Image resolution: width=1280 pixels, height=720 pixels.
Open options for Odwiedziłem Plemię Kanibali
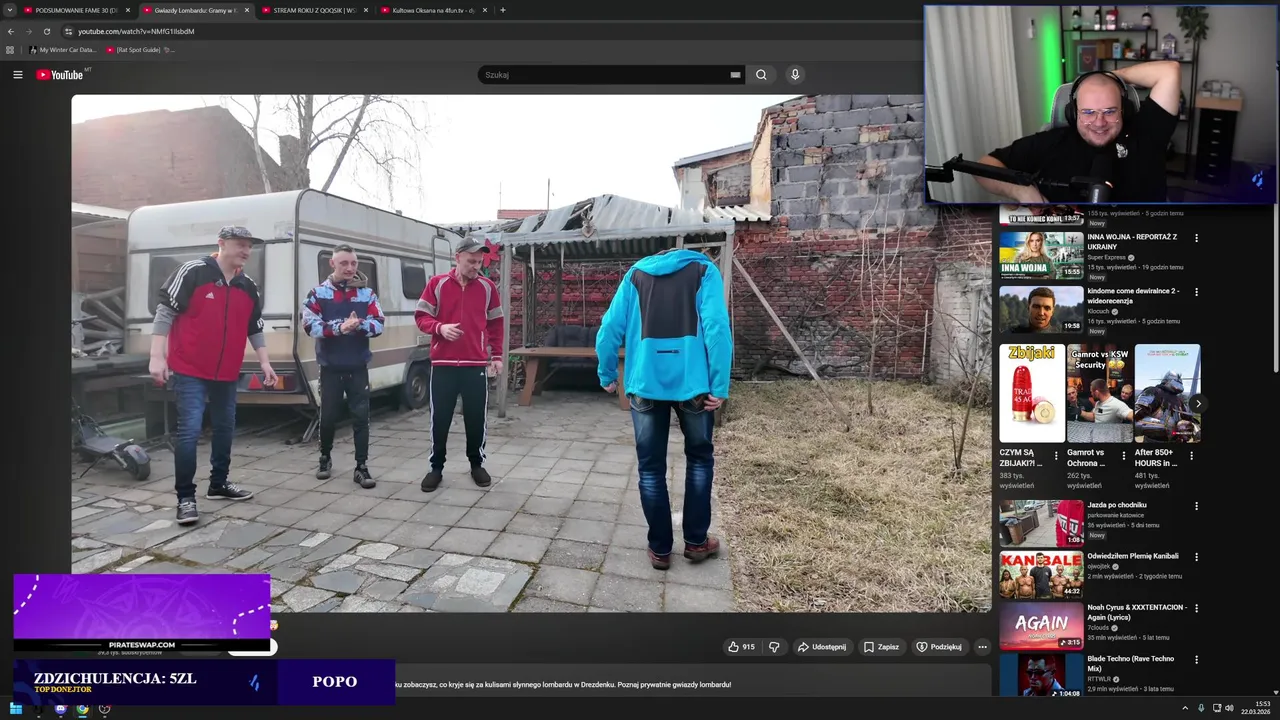(1196, 557)
